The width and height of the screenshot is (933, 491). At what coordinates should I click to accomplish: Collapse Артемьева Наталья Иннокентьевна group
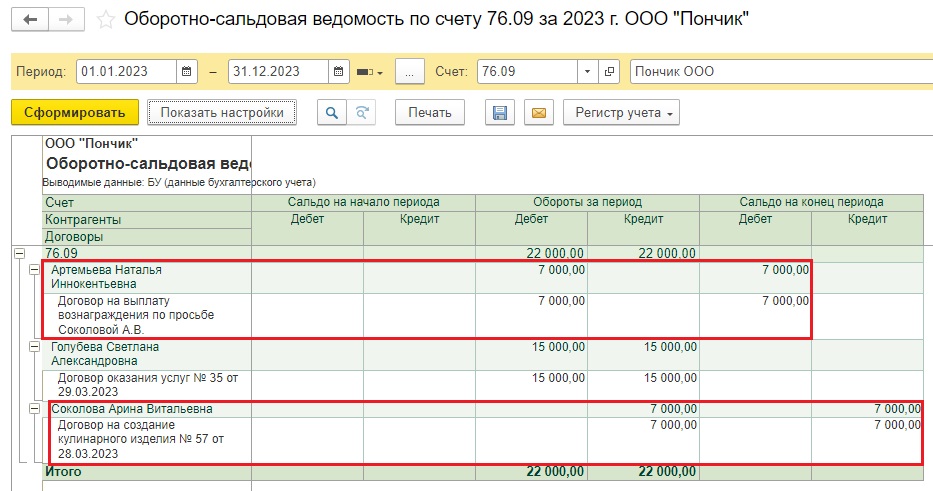35,270
